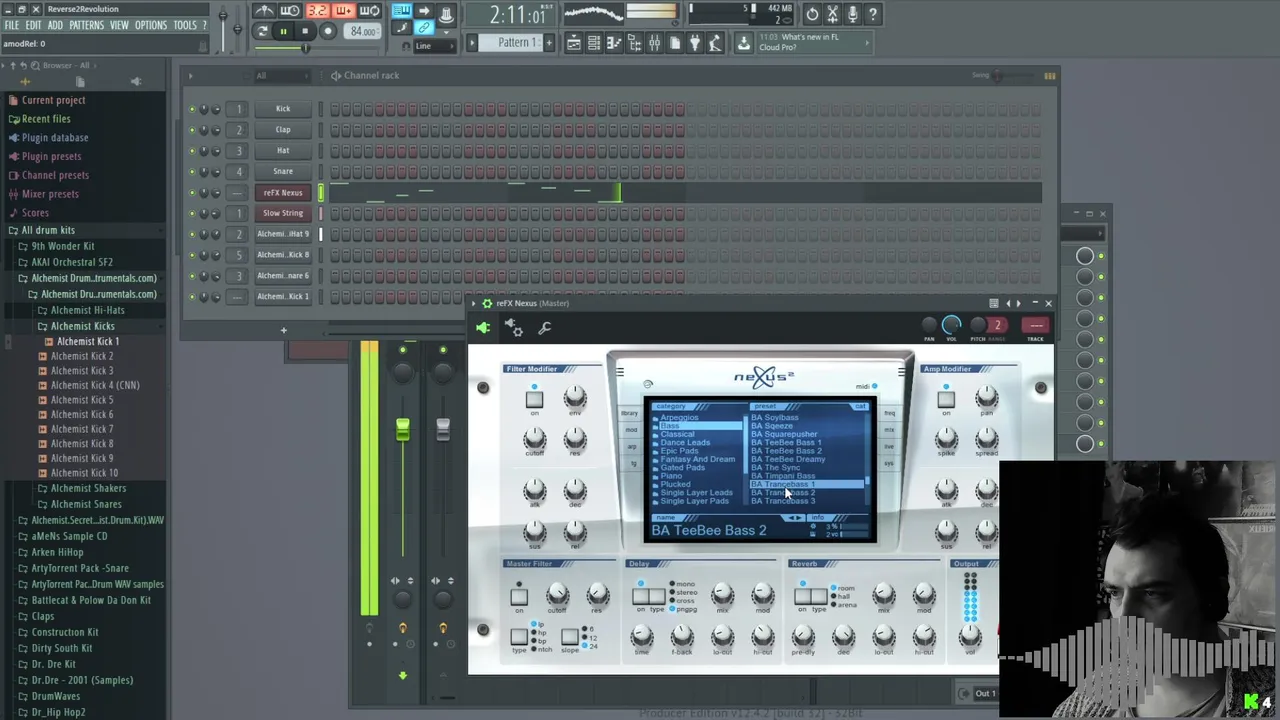The image size is (1280, 720).
Task: Select the Snare channel button
Action: [283, 171]
